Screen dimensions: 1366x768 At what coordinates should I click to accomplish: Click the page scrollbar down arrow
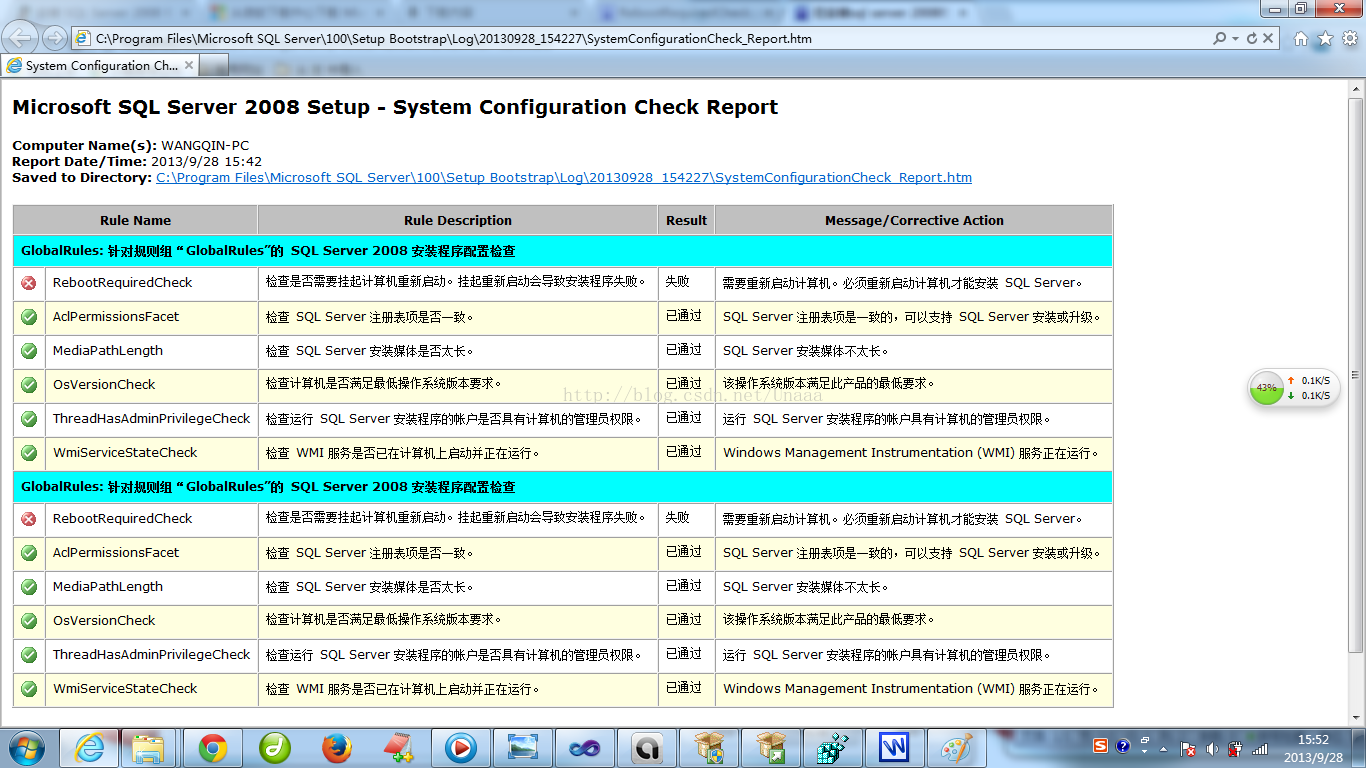[x=1356, y=718]
